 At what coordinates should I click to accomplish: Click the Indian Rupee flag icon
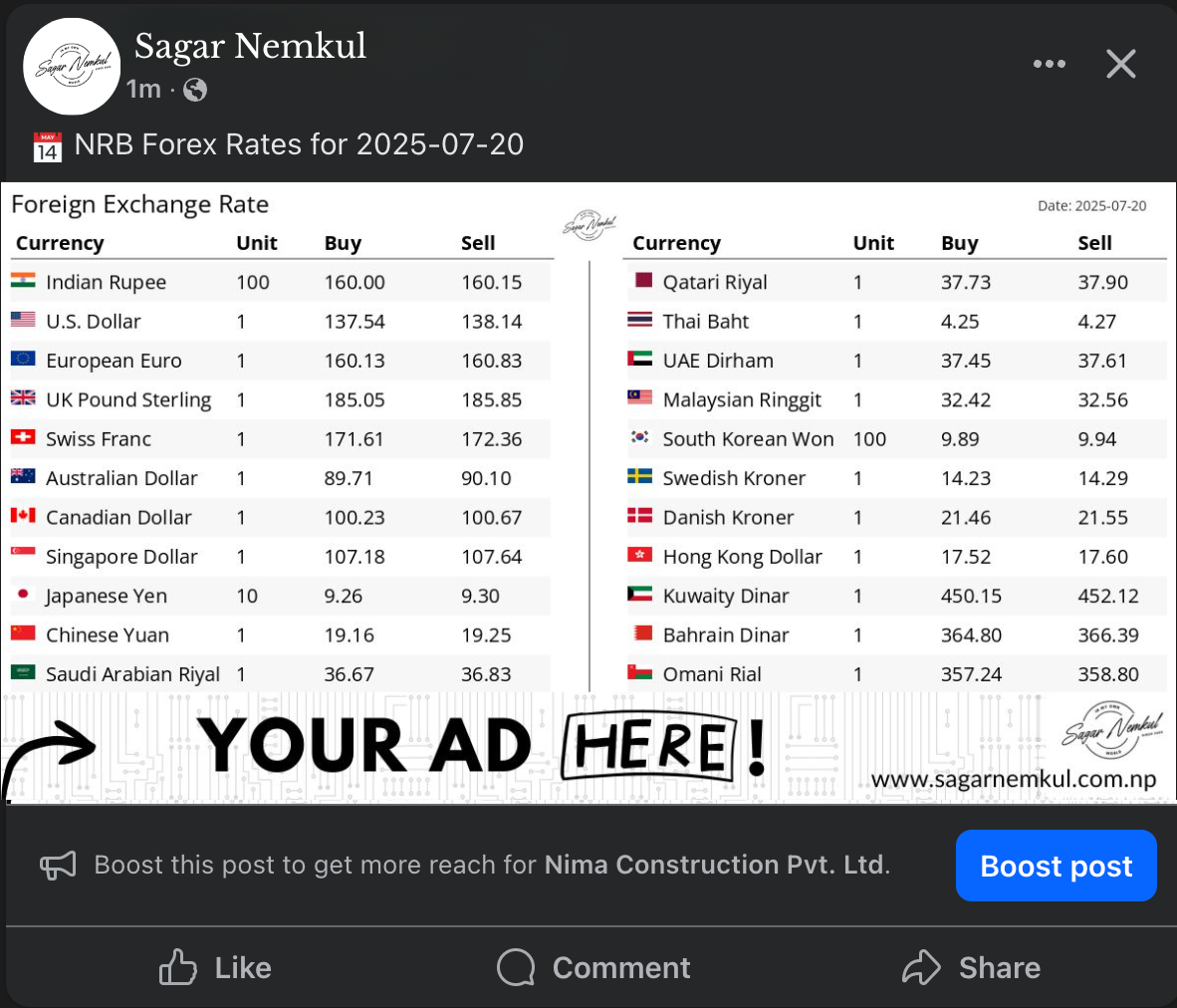coord(27,282)
